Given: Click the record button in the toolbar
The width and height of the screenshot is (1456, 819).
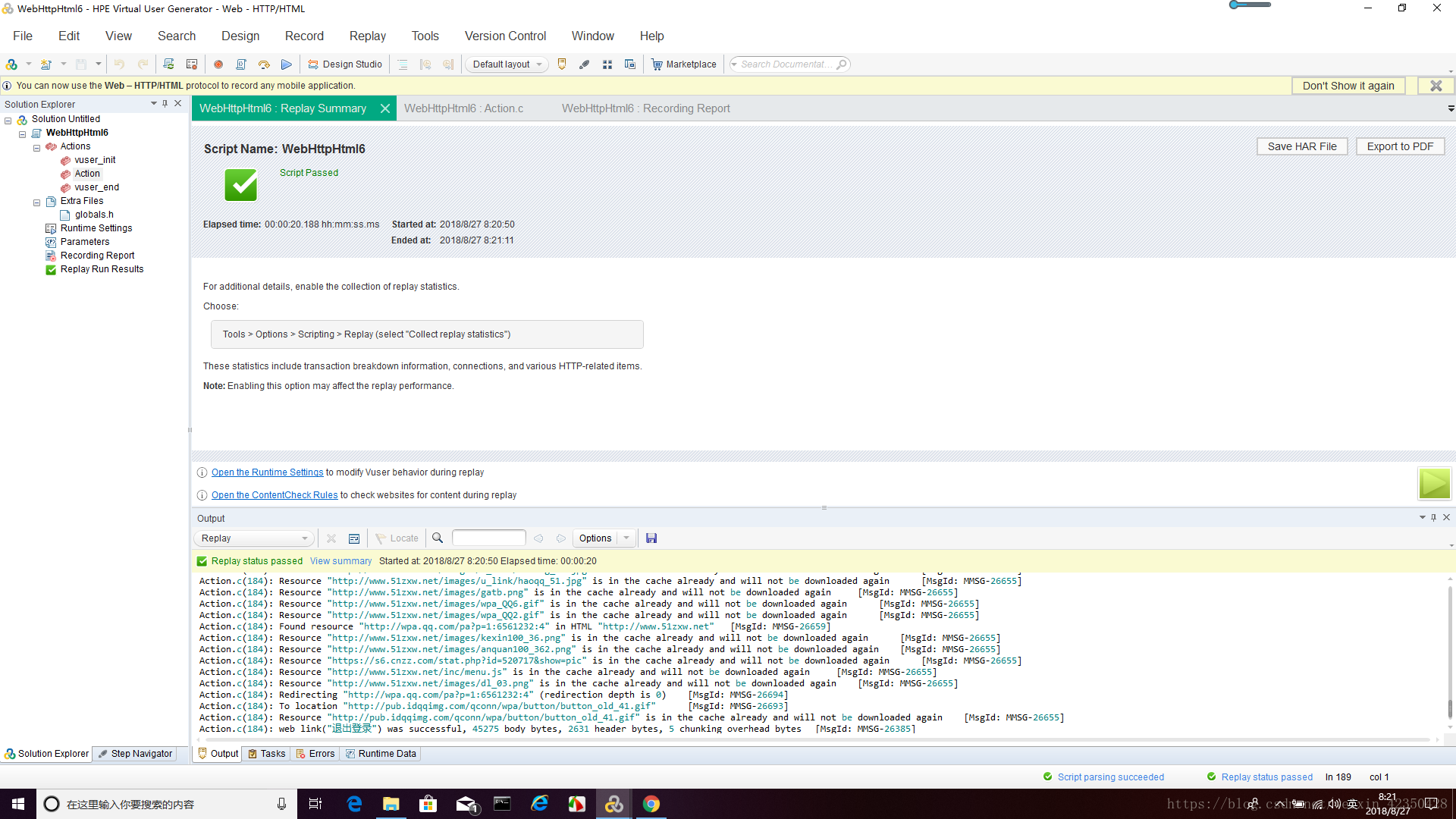Looking at the screenshot, I should 218,64.
